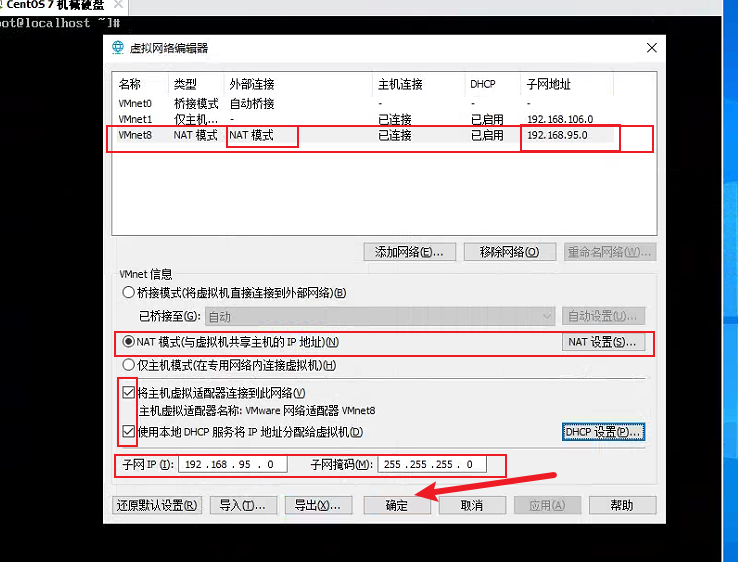Select NAT 模式 radio button
Image resolution: width=738 pixels, height=562 pixels.
click(128, 342)
